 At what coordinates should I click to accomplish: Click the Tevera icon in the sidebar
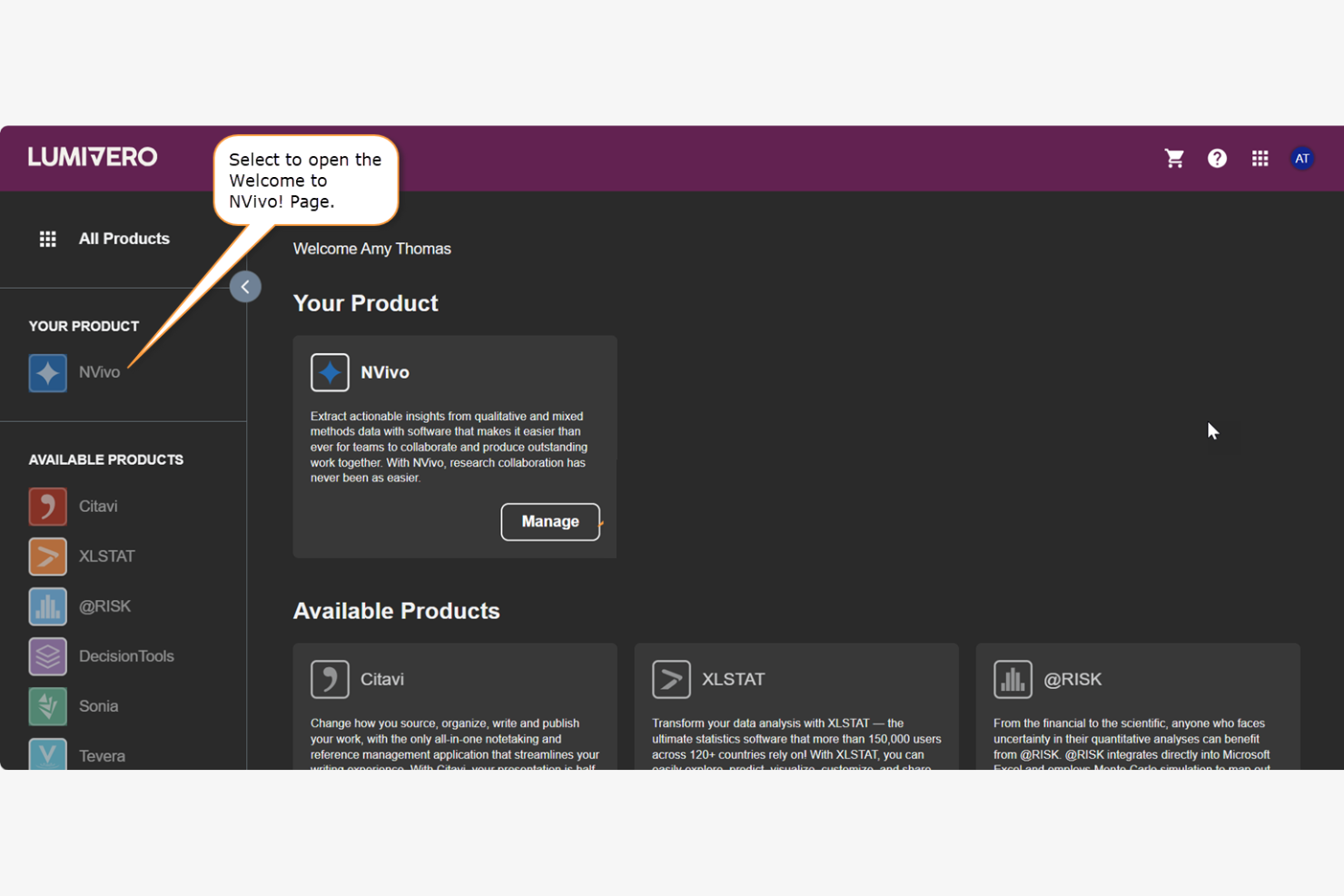click(x=47, y=754)
